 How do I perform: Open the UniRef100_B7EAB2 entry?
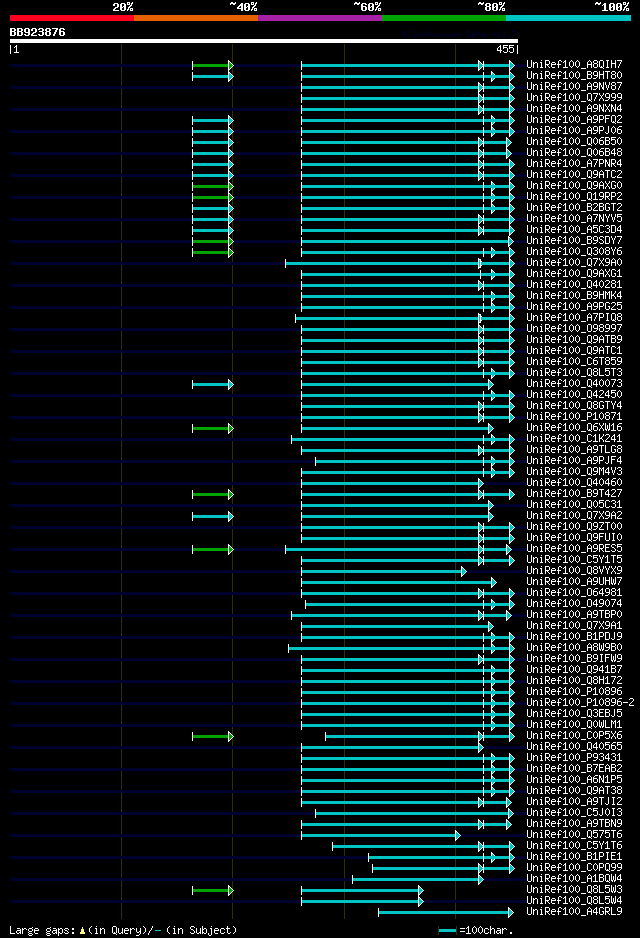[574, 769]
